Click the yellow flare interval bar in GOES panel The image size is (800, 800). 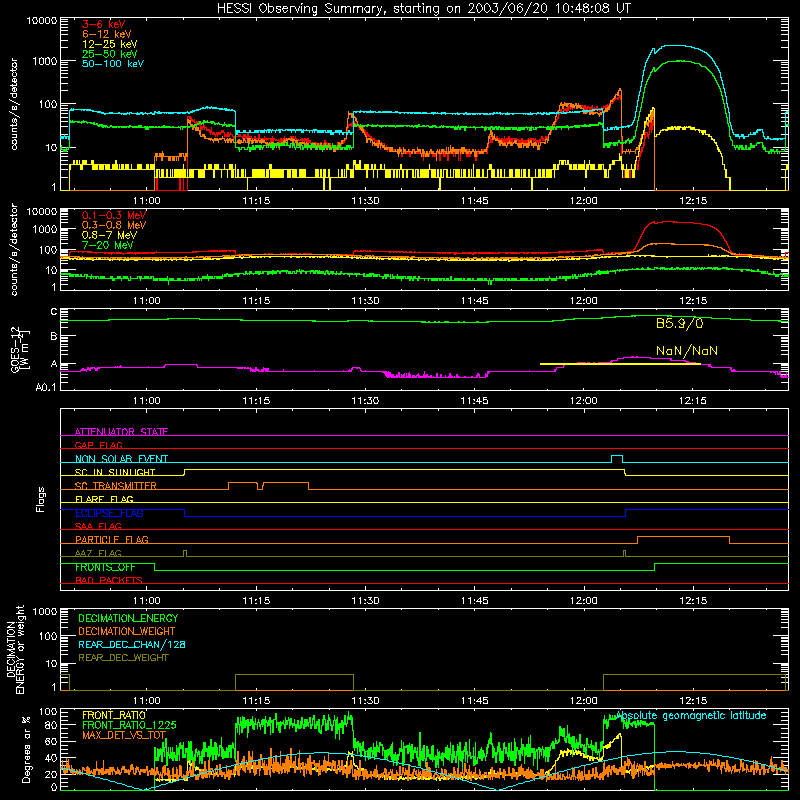pos(620,364)
